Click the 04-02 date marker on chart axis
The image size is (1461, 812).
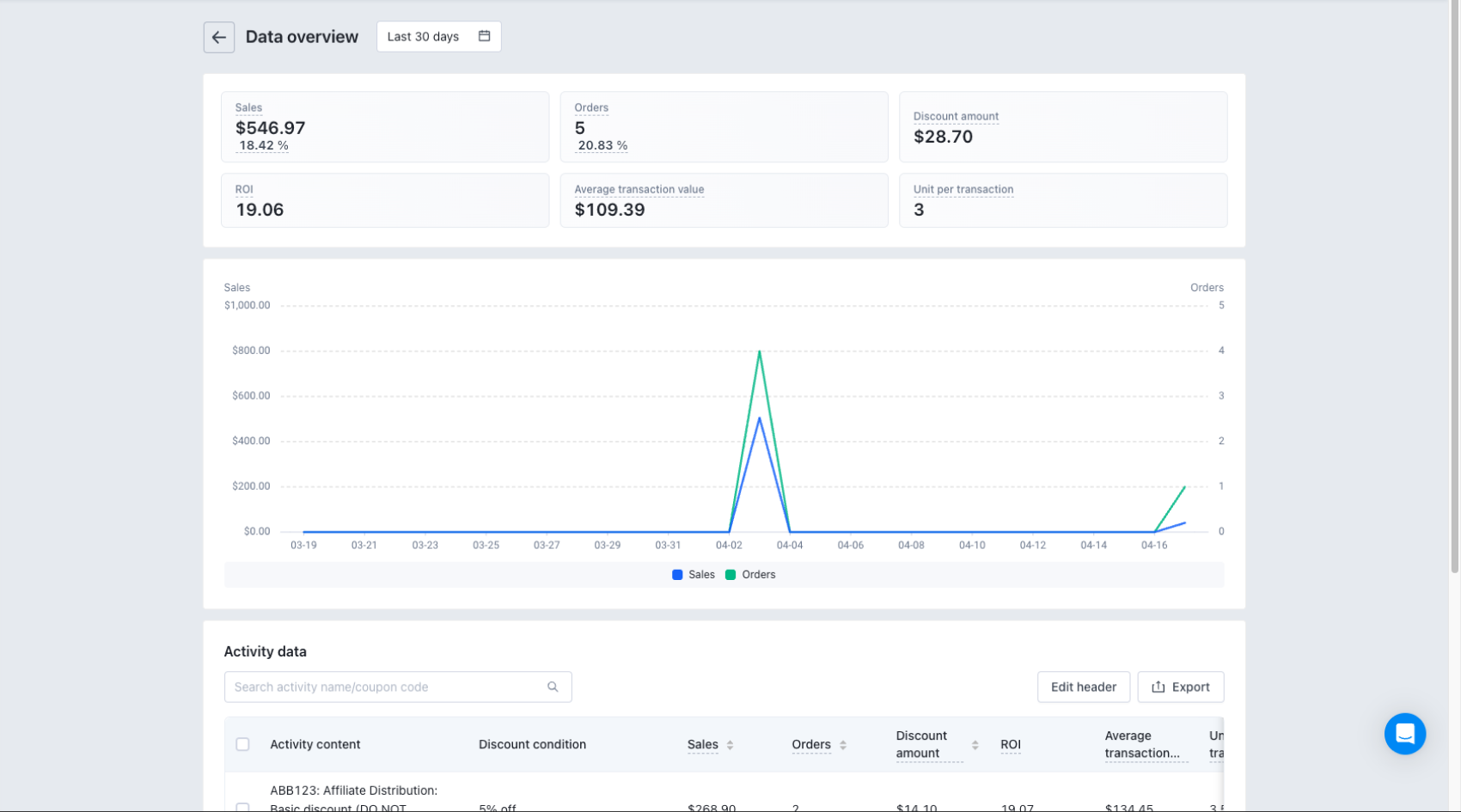[729, 545]
